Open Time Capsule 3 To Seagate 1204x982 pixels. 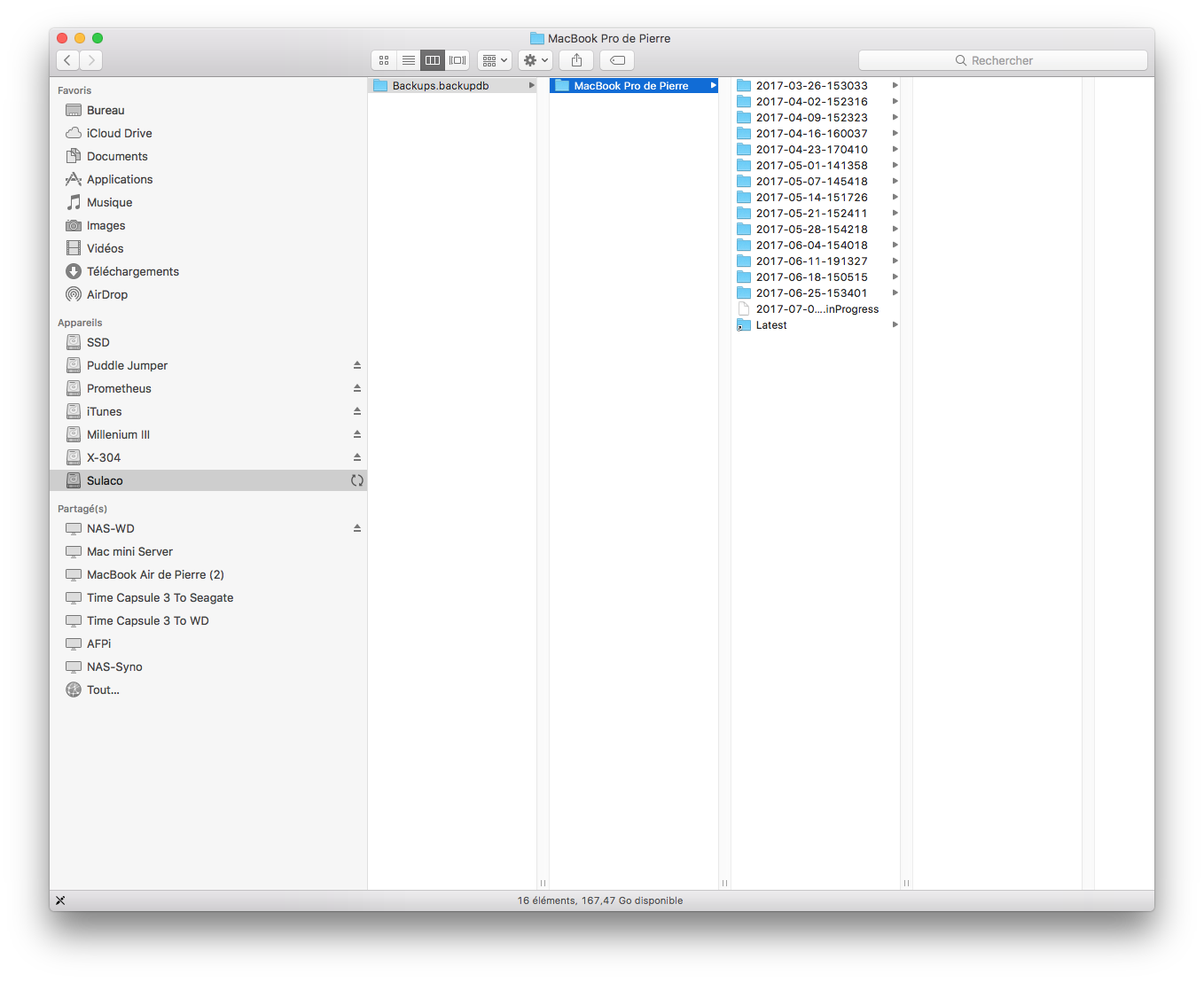click(208, 597)
